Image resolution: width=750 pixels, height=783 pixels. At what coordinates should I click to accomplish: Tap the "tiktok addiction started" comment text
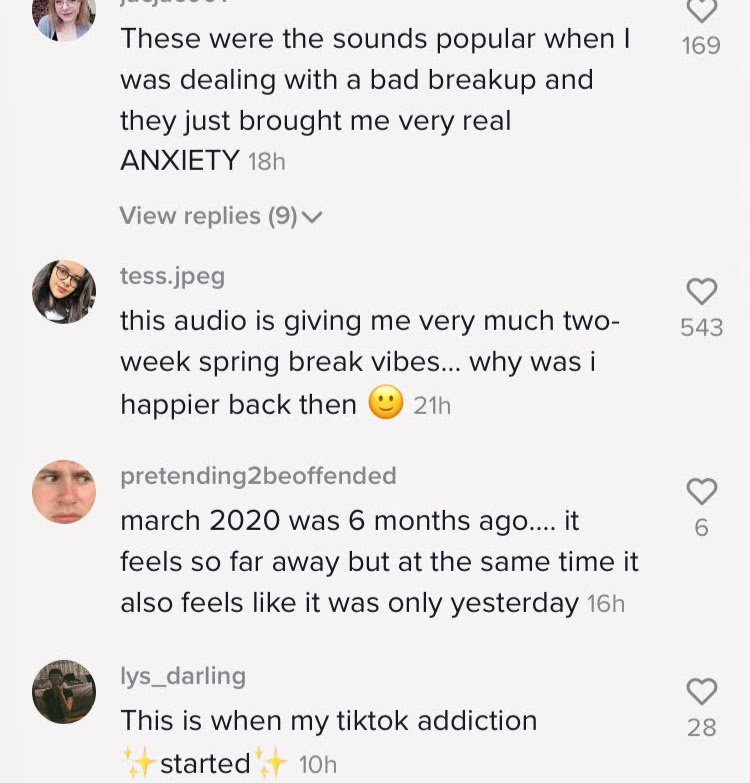(328, 721)
